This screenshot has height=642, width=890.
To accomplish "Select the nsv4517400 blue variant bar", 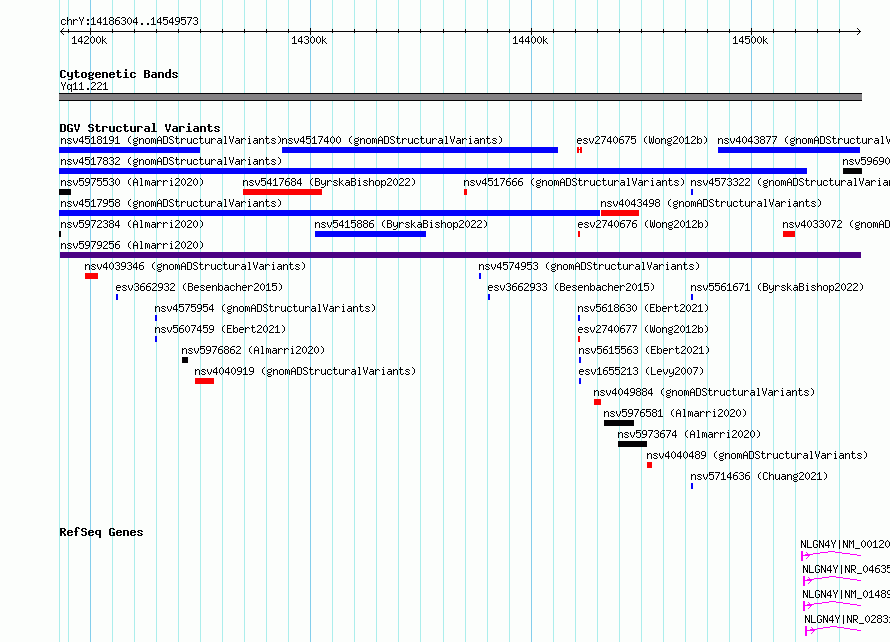I will tap(420, 150).
